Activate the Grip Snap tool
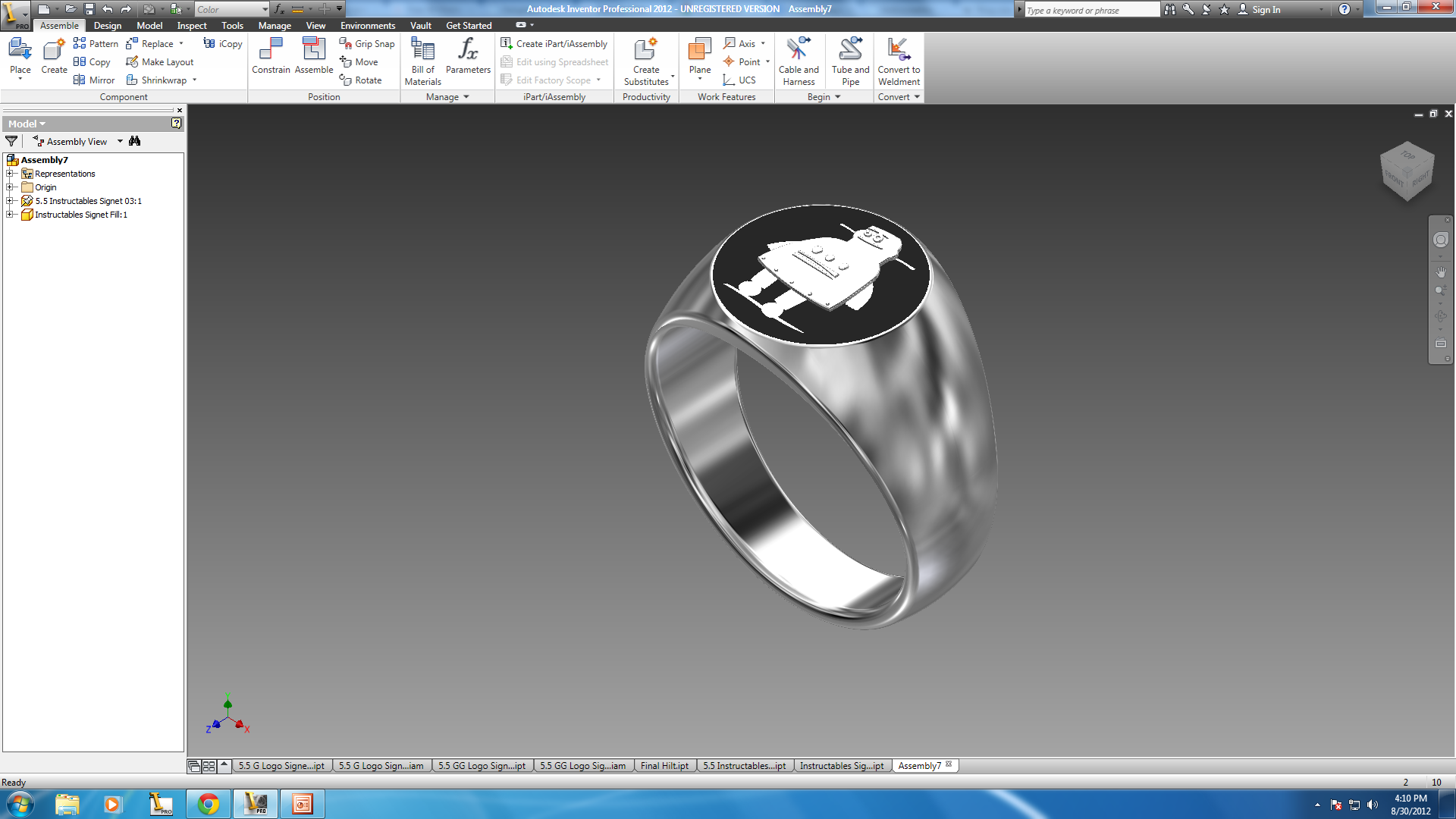 click(x=367, y=43)
